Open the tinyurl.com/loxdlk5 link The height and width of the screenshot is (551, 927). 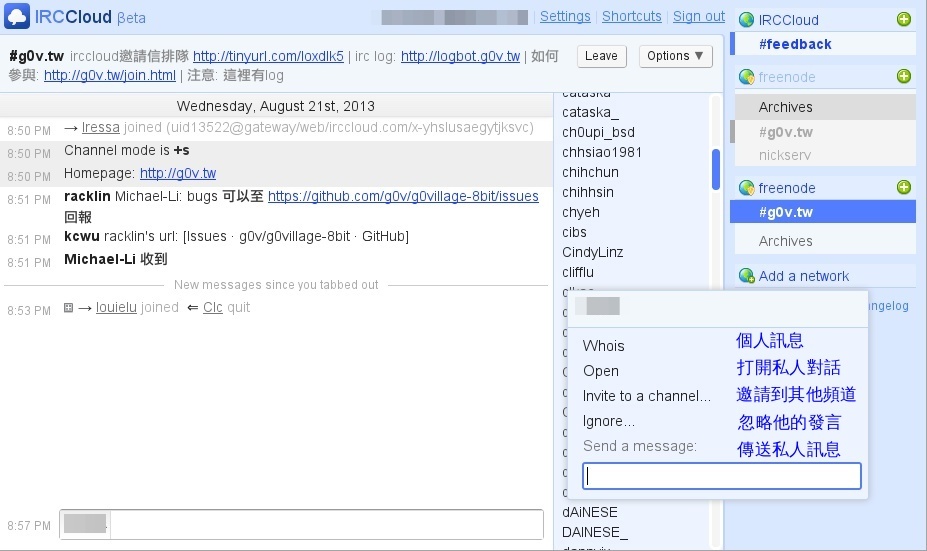(268, 56)
